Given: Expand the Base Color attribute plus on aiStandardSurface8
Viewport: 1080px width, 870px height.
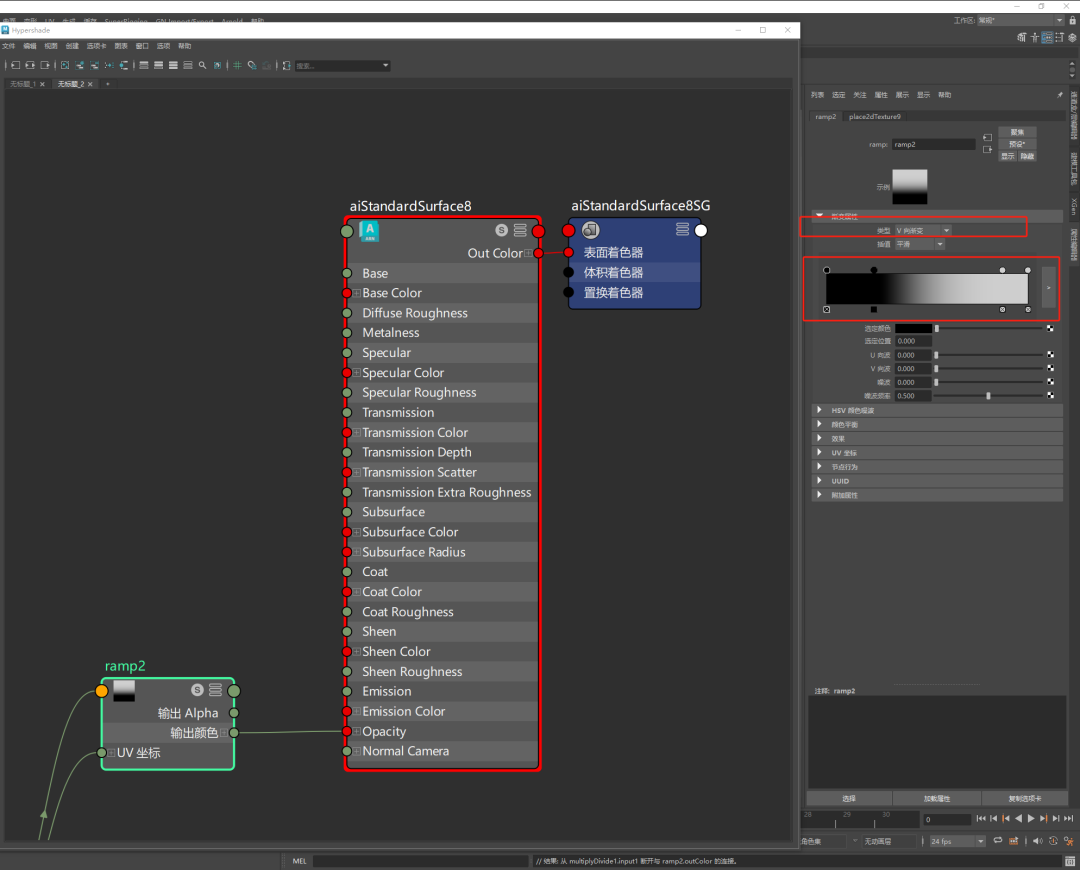Looking at the screenshot, I should click(357, 293).
